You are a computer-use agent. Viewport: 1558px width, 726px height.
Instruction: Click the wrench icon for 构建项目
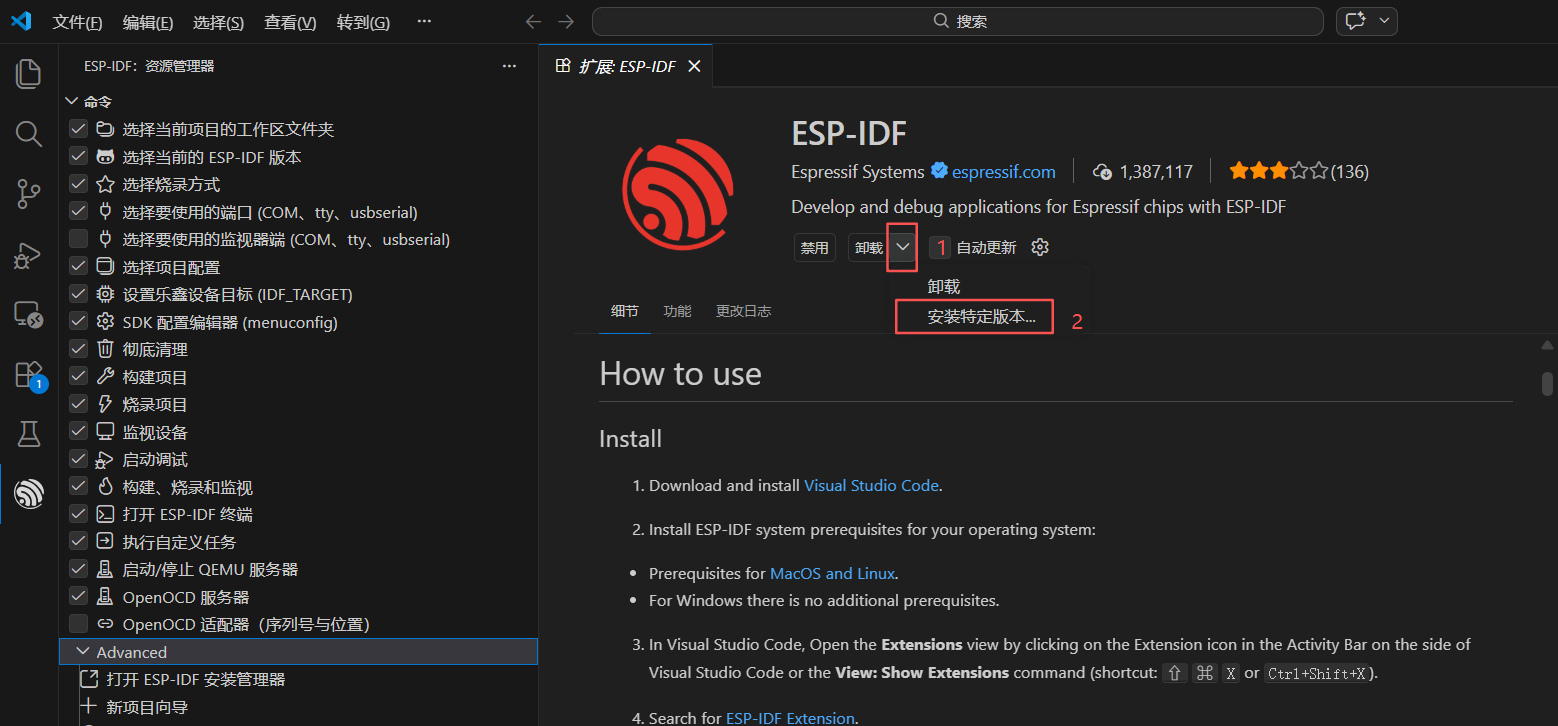[x=105, y=377]
